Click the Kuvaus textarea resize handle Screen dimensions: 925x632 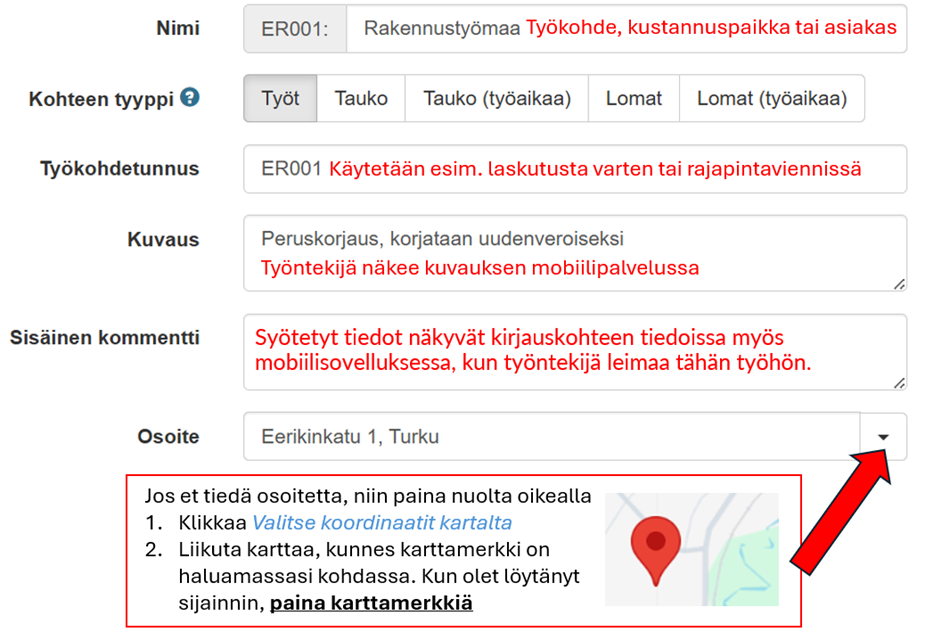tap(899, 284)
